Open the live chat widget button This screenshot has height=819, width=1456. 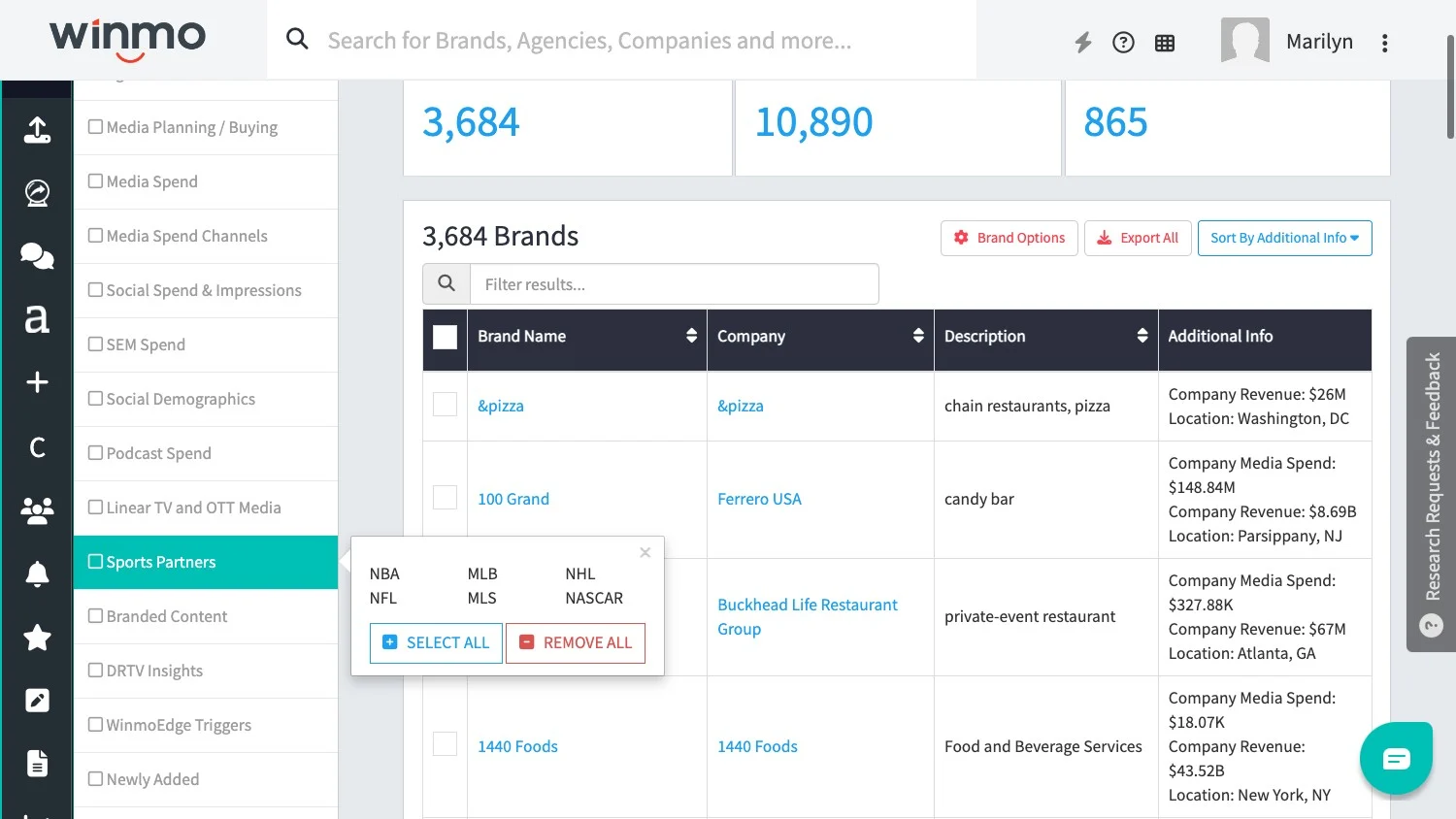click(1396, 758)
